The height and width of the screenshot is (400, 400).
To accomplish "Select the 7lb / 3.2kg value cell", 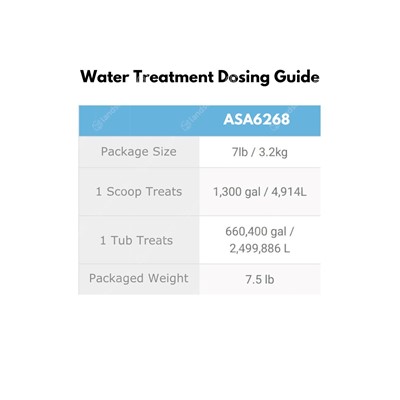I will pos(260,152).
